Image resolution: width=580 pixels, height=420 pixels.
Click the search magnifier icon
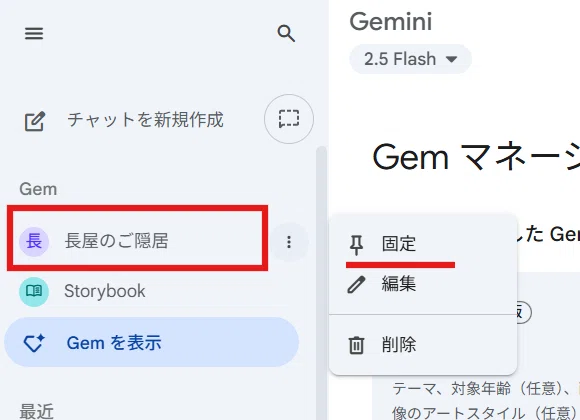point(286,34)
